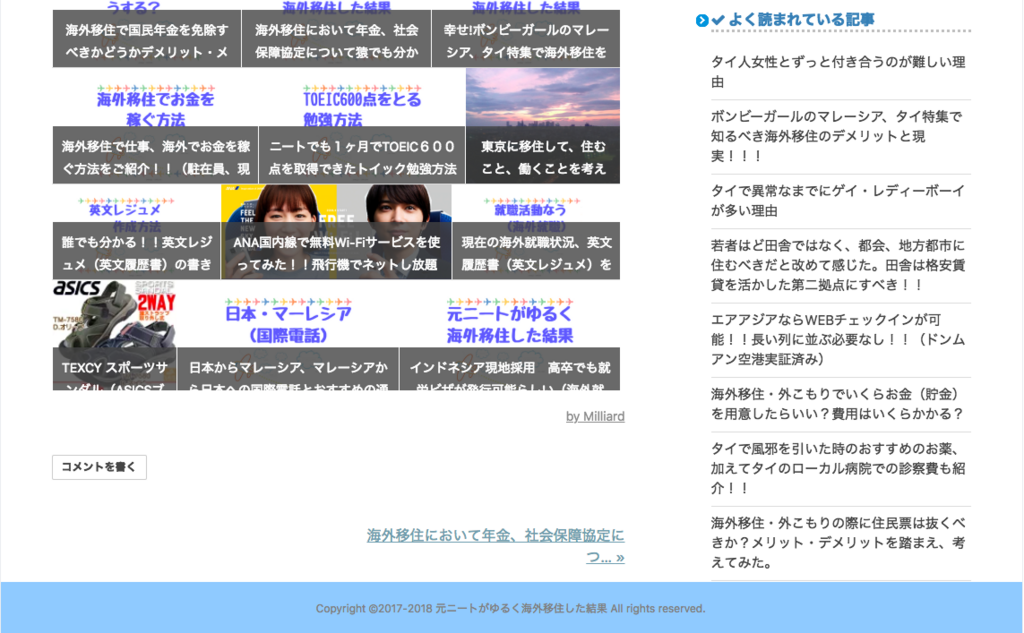Viewport: 1024px width, 633px height.
Task: Open related post TOEIC600点をとる勉強方法
Action: (362, 126)
